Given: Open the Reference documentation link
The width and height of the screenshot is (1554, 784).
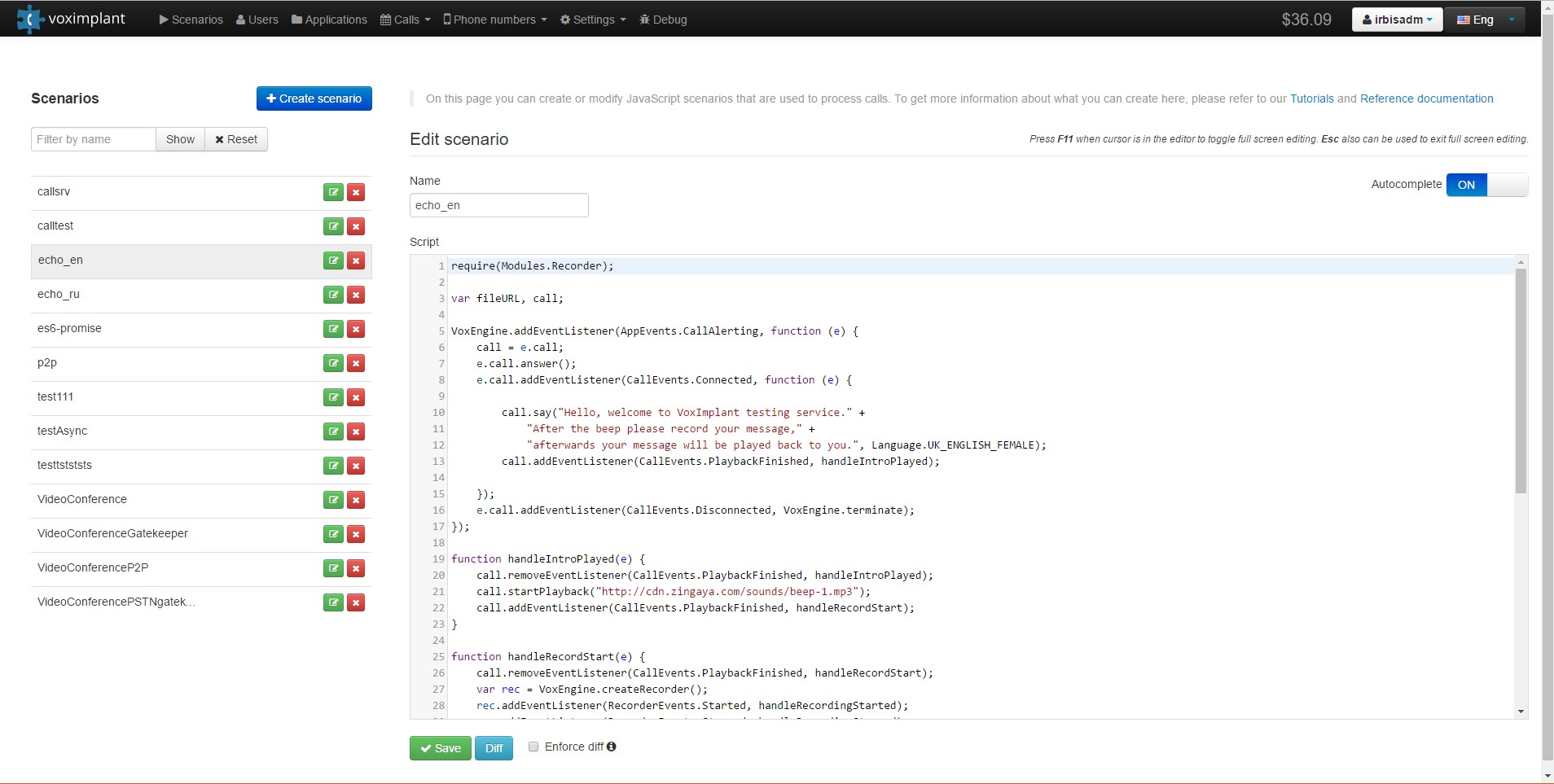Looking at the screenshot, I should coord(1426,99).
